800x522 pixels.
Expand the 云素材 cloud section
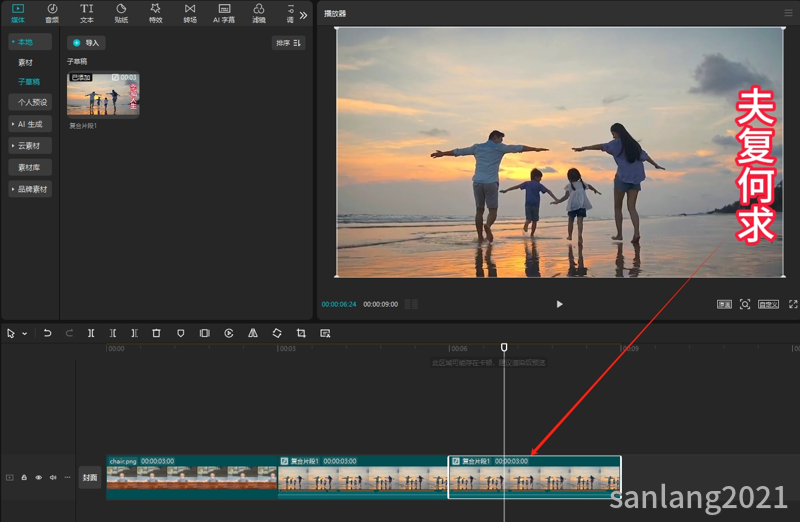coord(30,145)
